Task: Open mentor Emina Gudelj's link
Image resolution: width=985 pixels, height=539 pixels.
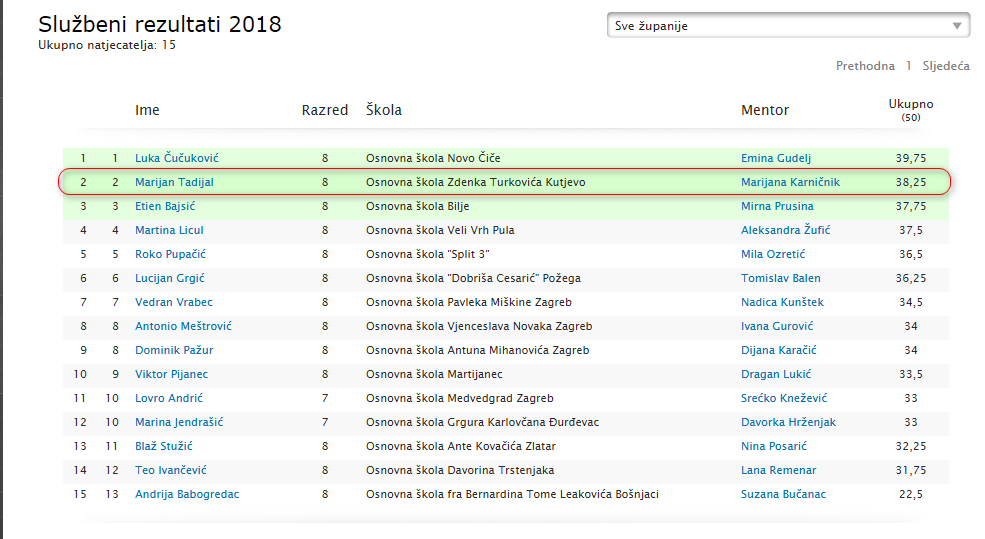Action: coord(776,158)
